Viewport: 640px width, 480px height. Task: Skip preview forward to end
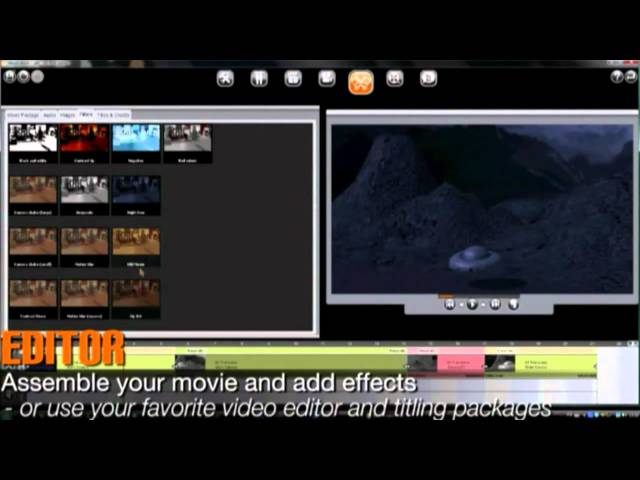[495, 304]
